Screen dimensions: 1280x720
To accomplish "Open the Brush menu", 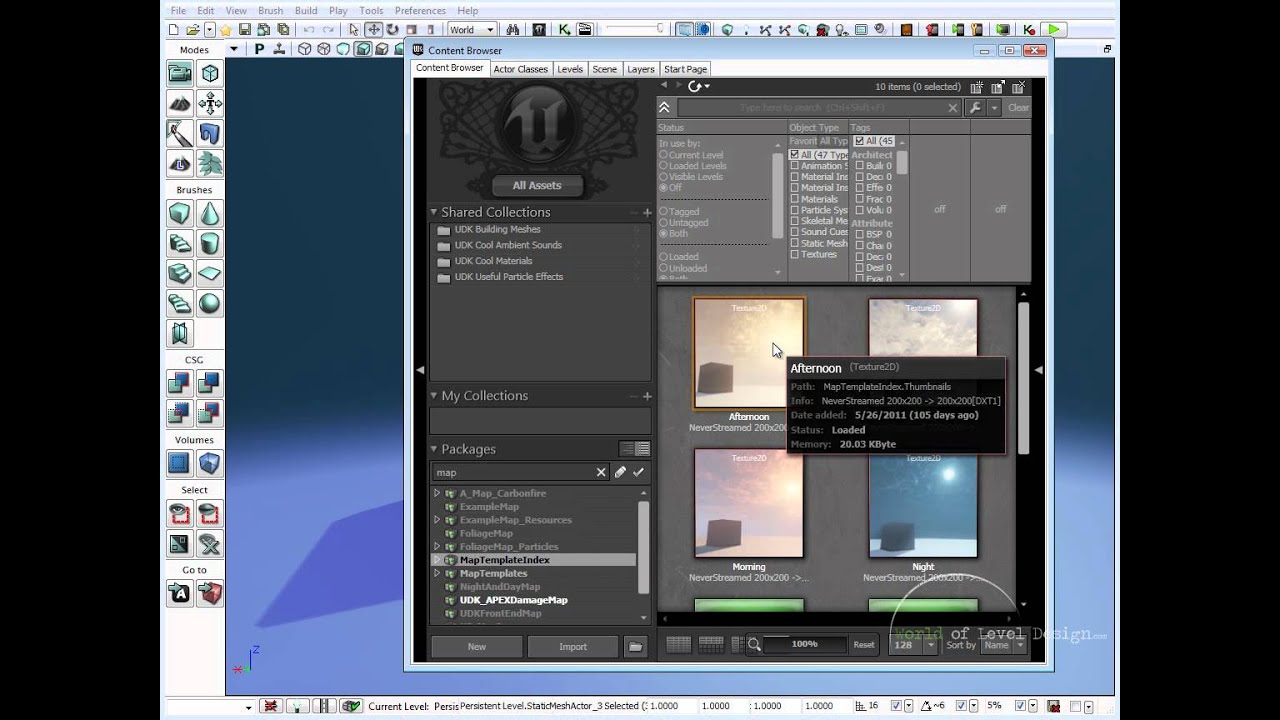I will tap(270, 10).
